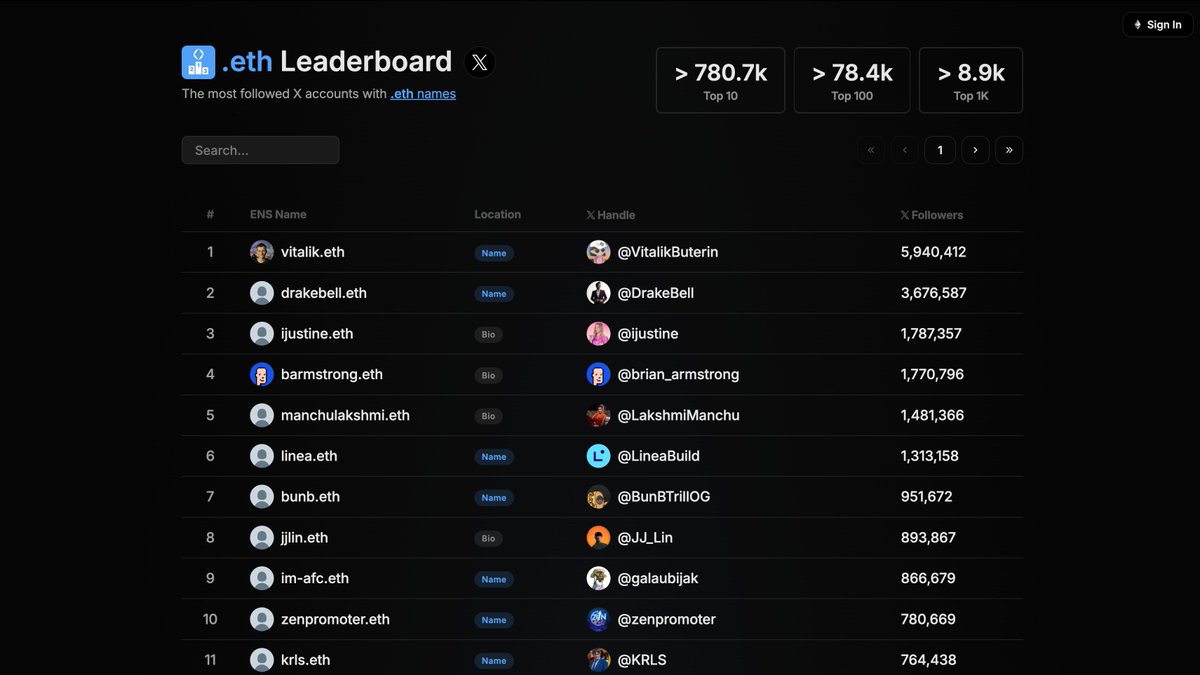This screenshot has height=675, width=1200.
Task: Click Name badge in vitalik.eth row
Action: (494, 253)
